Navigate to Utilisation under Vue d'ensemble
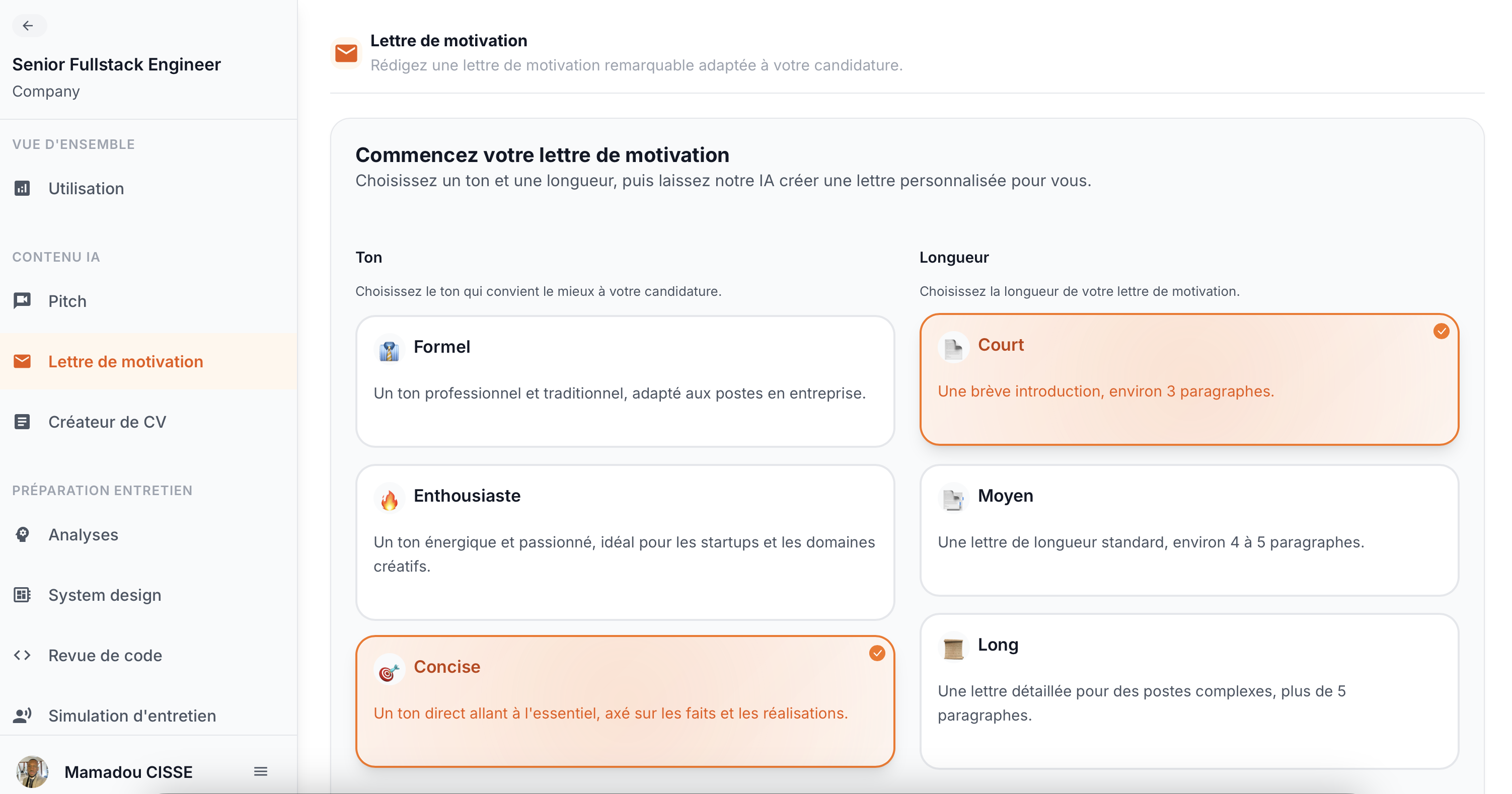The image size is (1512, 794). click(86, 188)
